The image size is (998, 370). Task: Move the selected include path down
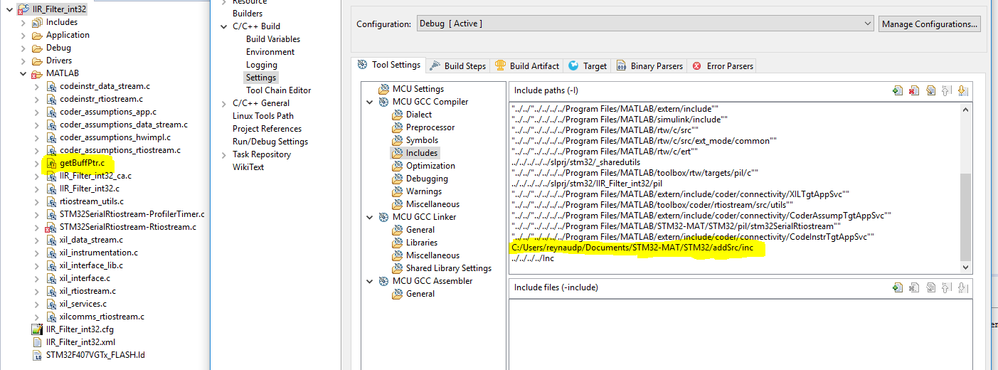962,91
